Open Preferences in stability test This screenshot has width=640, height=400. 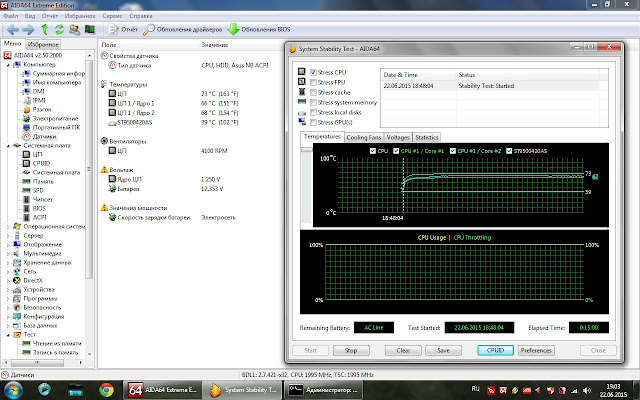click(x=536, y=350)
